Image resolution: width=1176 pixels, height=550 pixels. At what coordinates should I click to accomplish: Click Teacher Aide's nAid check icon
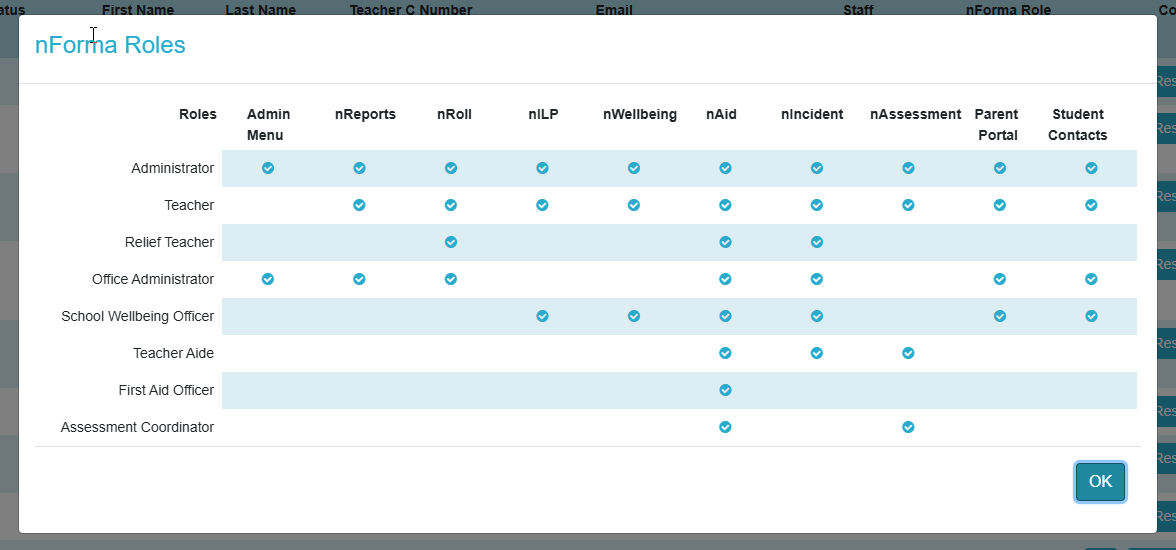click(x=725, y=353)
